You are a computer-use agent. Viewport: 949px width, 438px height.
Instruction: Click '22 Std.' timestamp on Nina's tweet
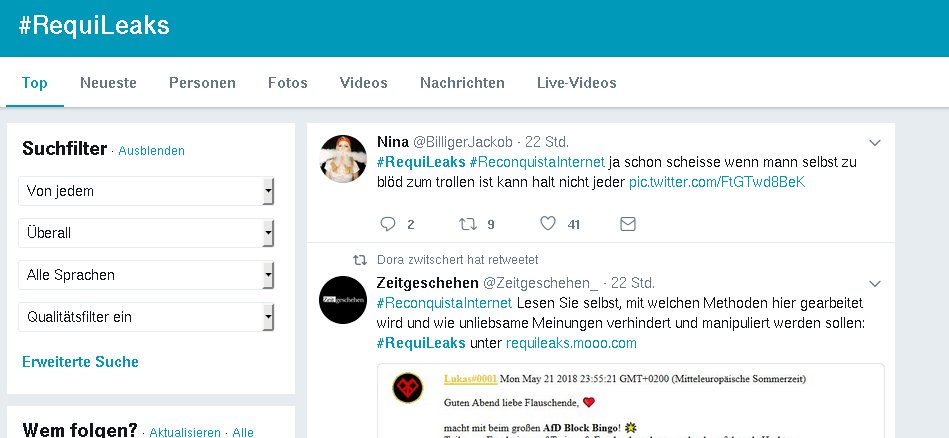tap(547, 142)
